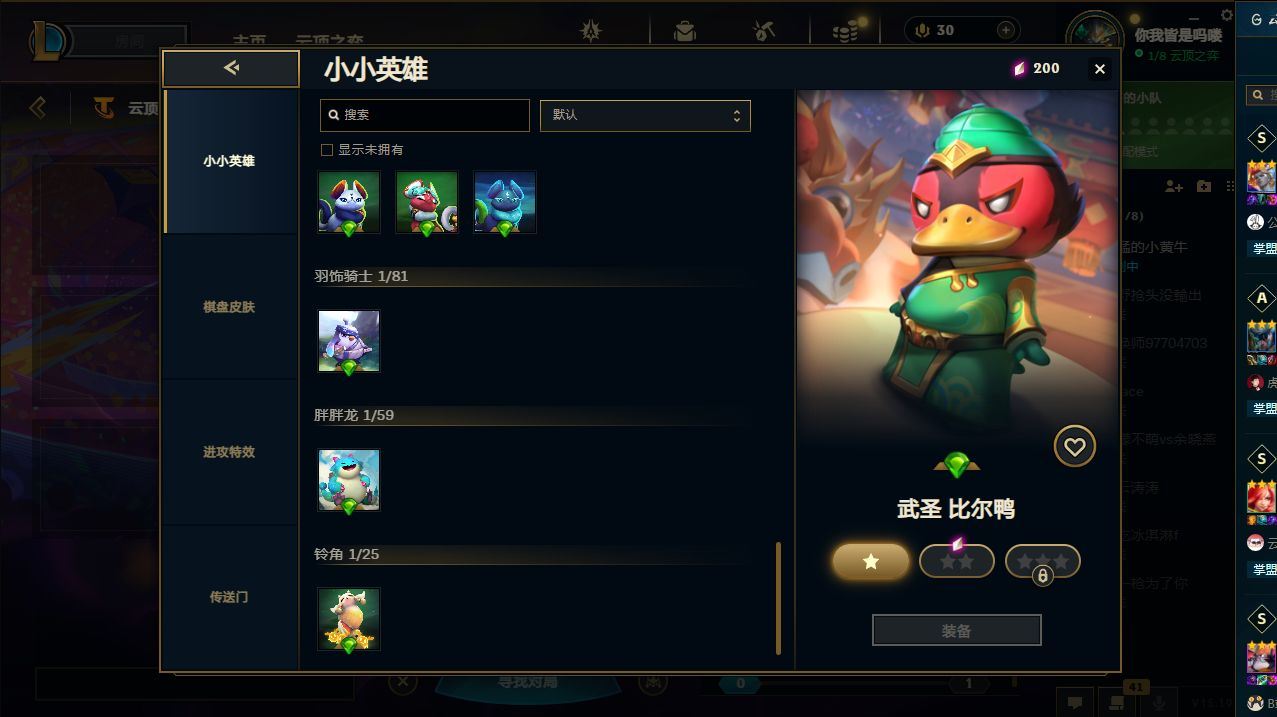Click the 搜索 search field
This screenshot has width=1277, height=717.
click(425, 115)
